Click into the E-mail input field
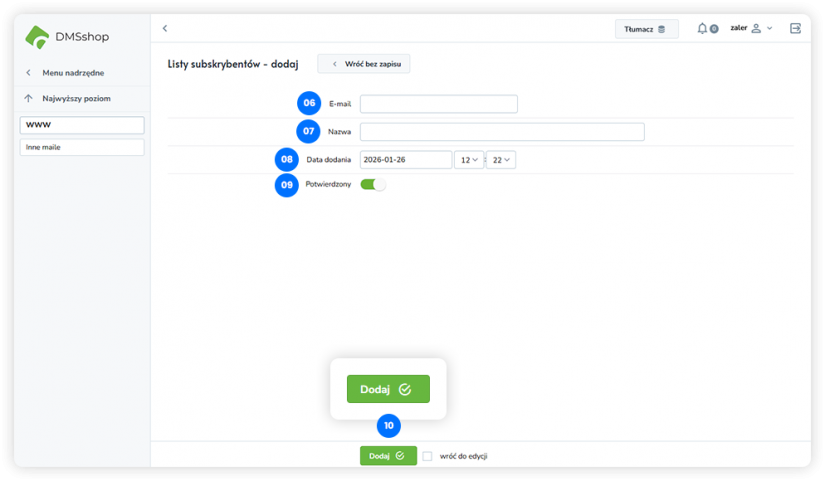The height and width of the screenshot is (481, 825). pyautogui.click(x=438, y=104)
